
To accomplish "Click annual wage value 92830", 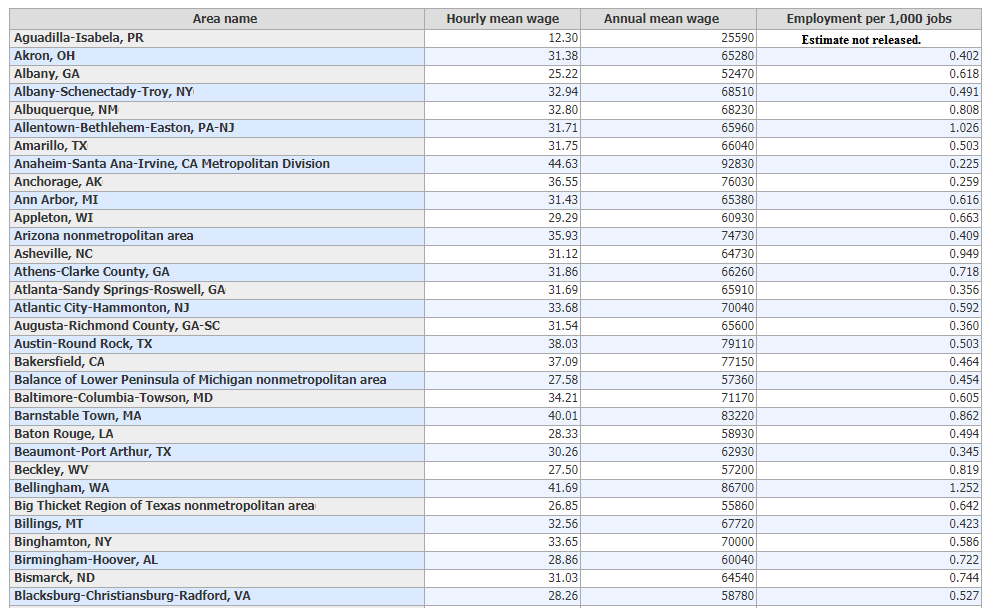I will [x=737, y=163].
